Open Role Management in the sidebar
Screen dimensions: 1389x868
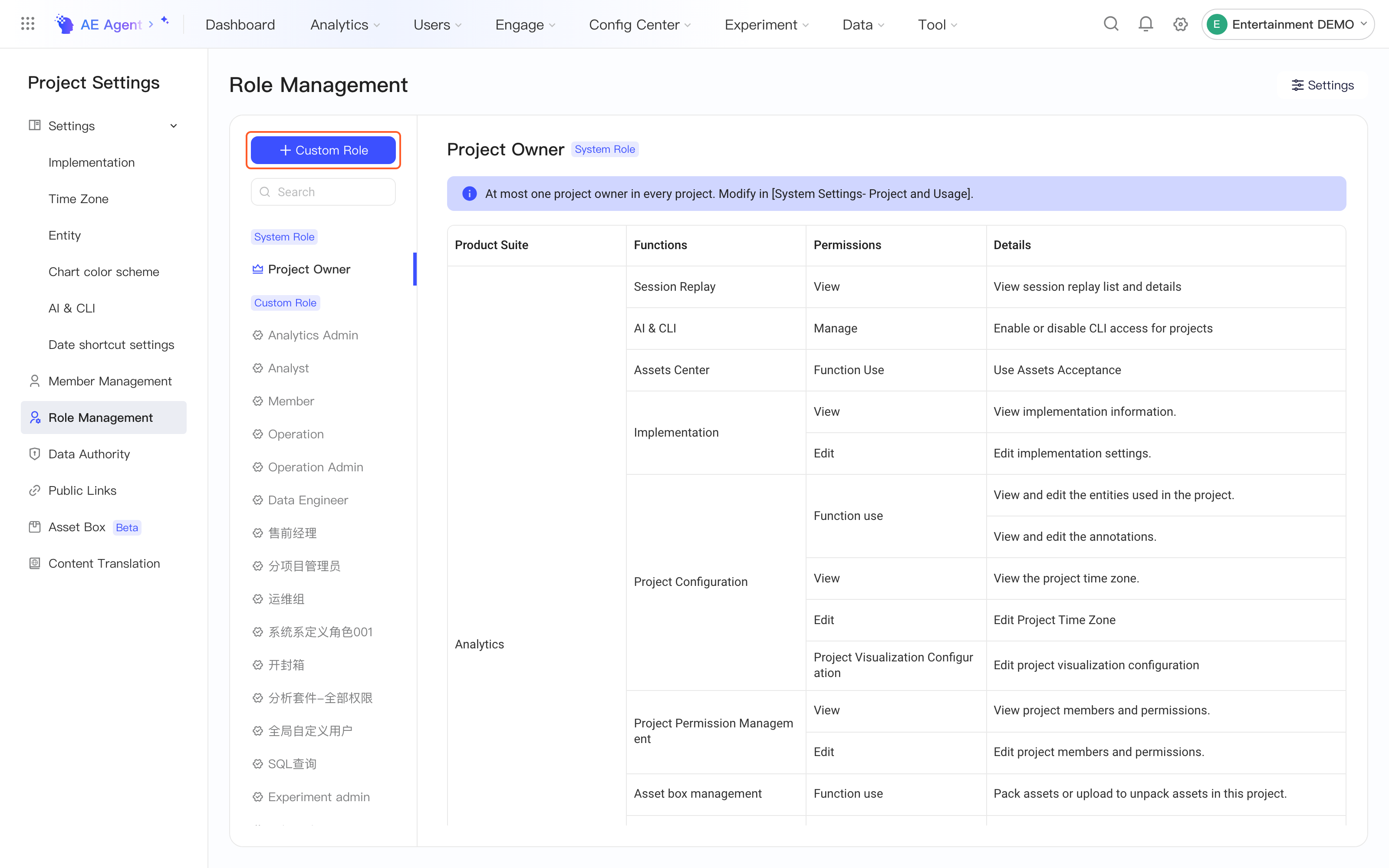(103, 418)
